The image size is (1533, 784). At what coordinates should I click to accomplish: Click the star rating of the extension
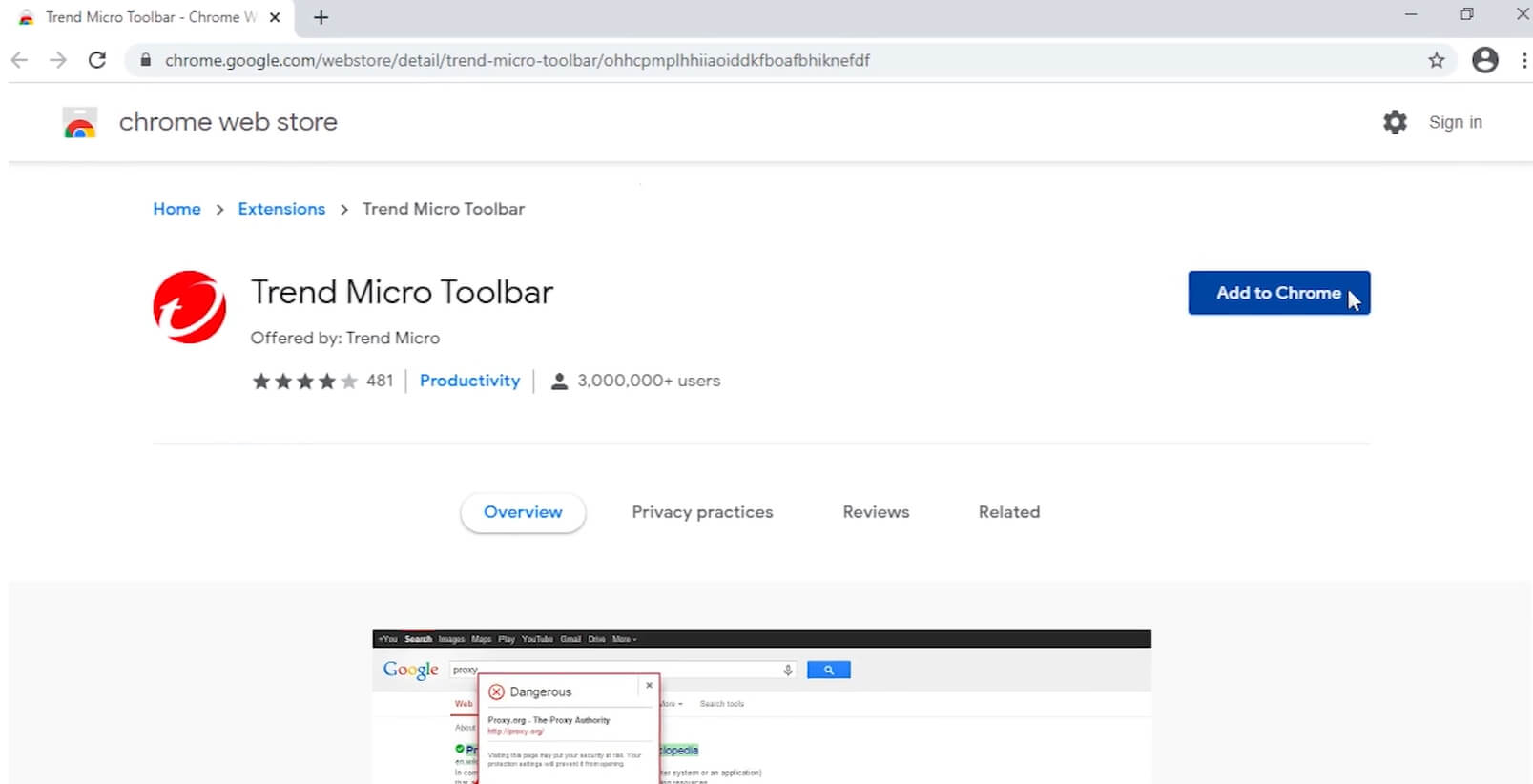[304, 382]
